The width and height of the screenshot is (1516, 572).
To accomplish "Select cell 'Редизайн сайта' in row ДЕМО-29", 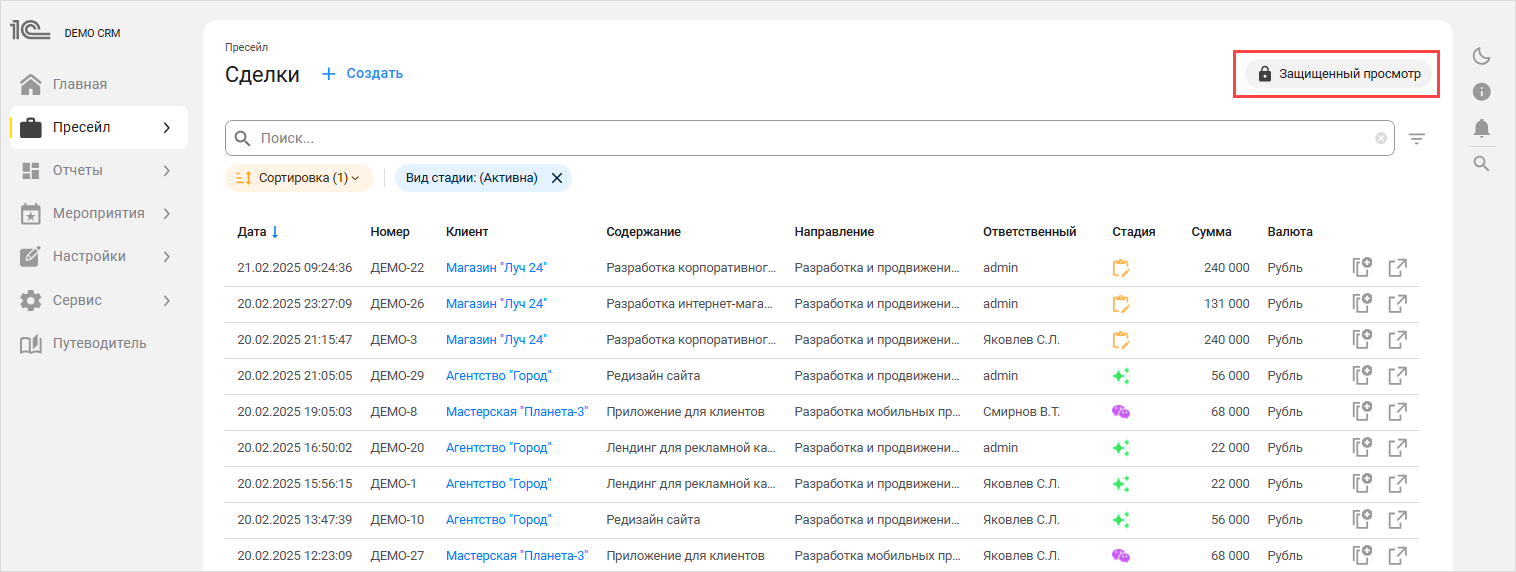I will coord(653,376).
